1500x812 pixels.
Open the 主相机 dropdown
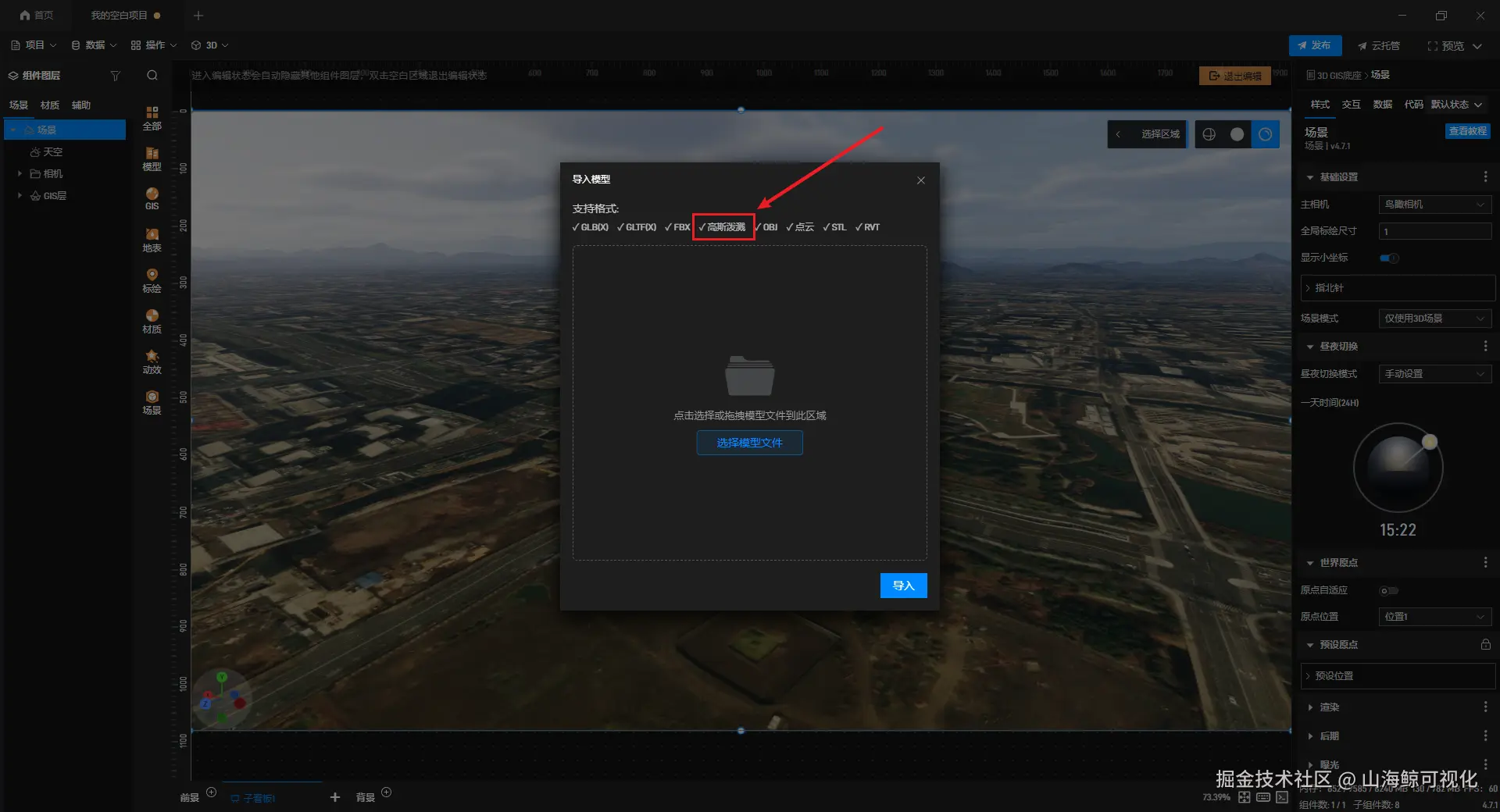coord(1435,205)
